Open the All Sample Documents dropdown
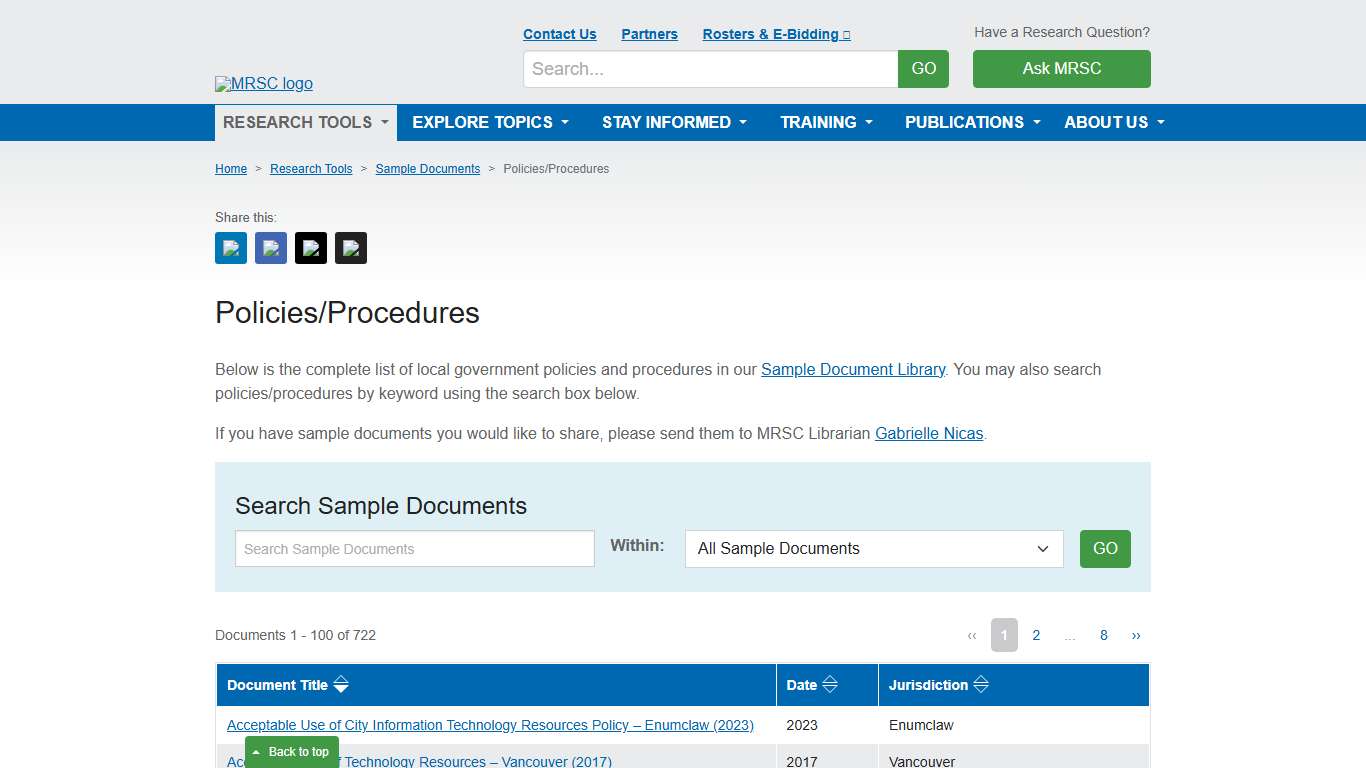This screenshot has height=768, width=1366. pyautogui.click(x=873, y=548)
